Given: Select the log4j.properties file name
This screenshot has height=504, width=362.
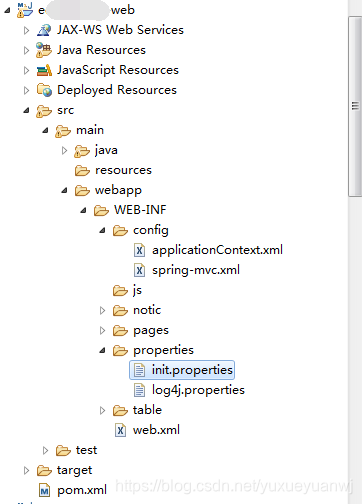Looking at the screenshot, I should [198, 390].
